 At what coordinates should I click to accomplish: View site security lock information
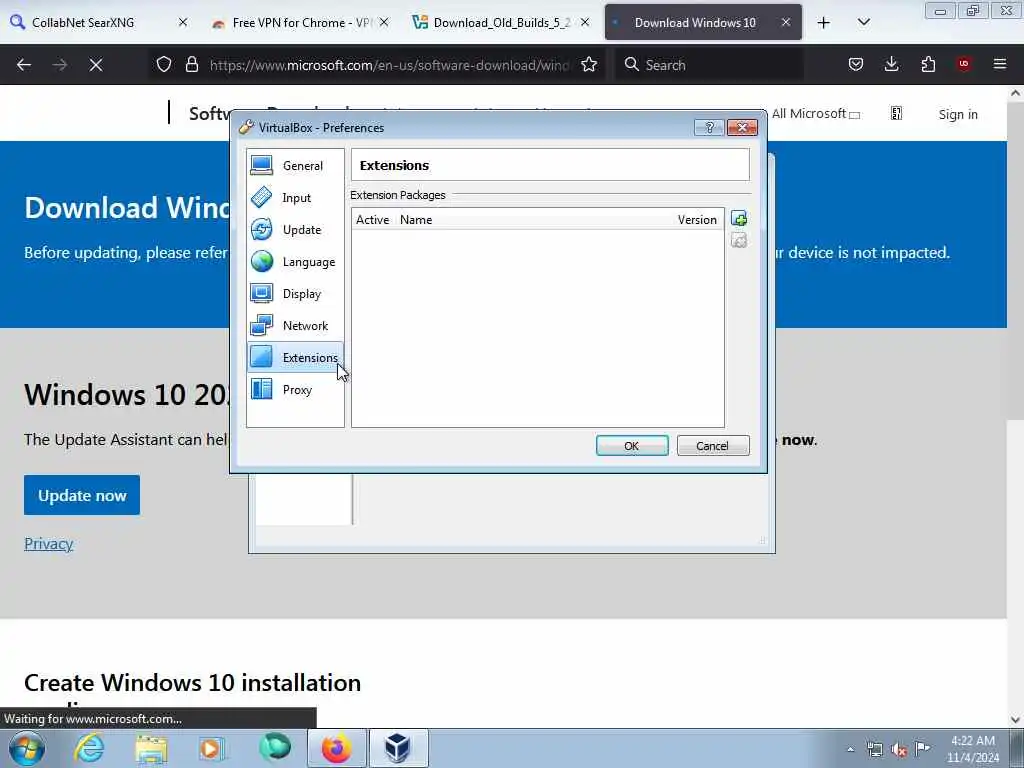click(191, 64)
